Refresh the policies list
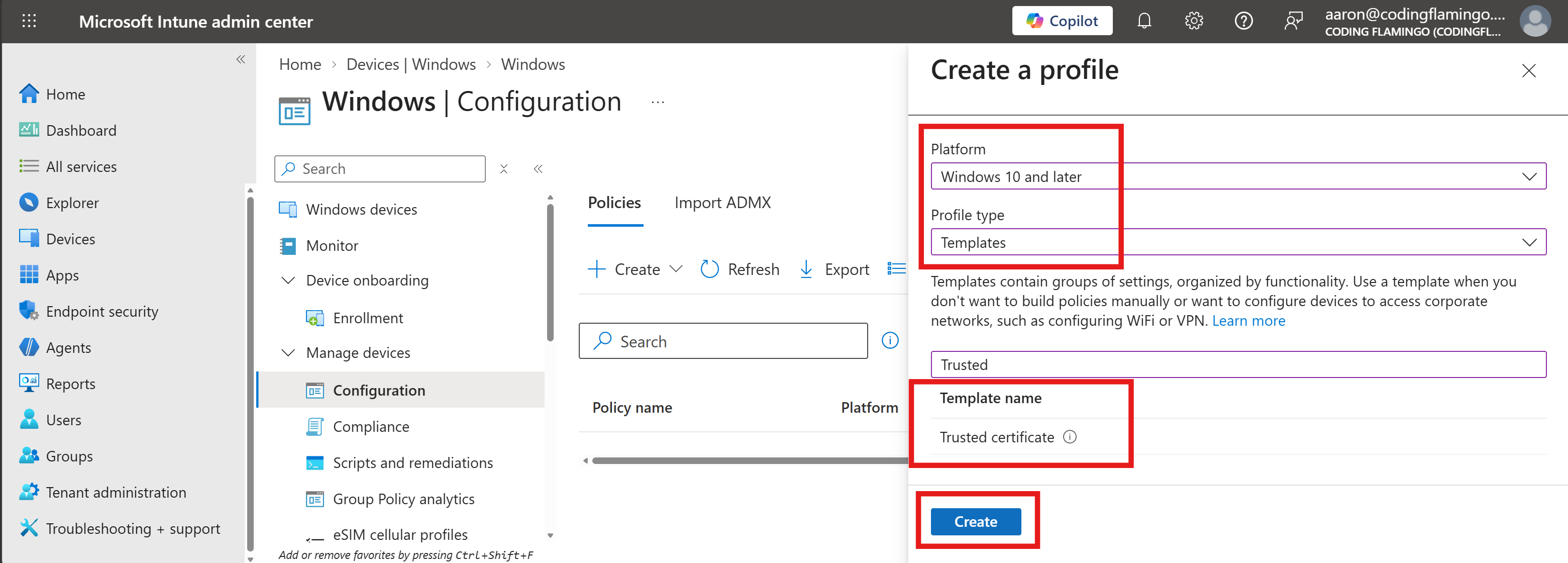 tap(740, 269)
